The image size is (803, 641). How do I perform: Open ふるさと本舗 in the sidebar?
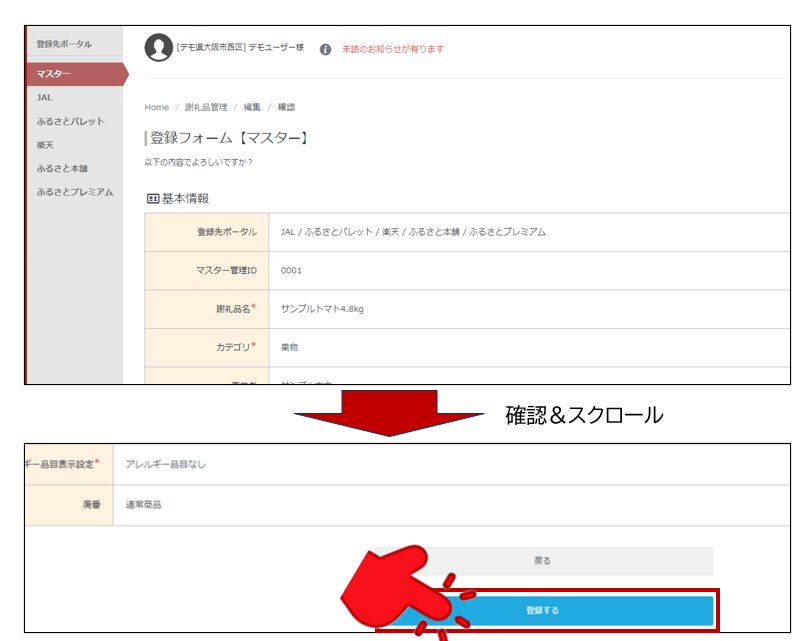point(62,168)
